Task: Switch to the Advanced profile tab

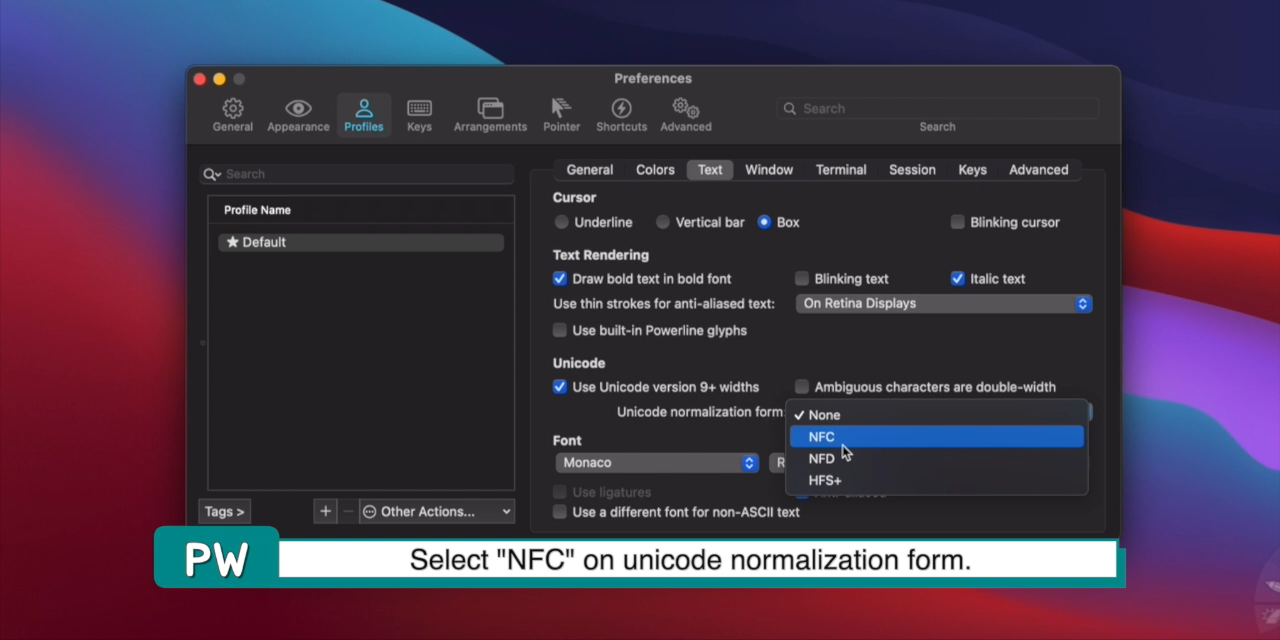Action: 1038,170
